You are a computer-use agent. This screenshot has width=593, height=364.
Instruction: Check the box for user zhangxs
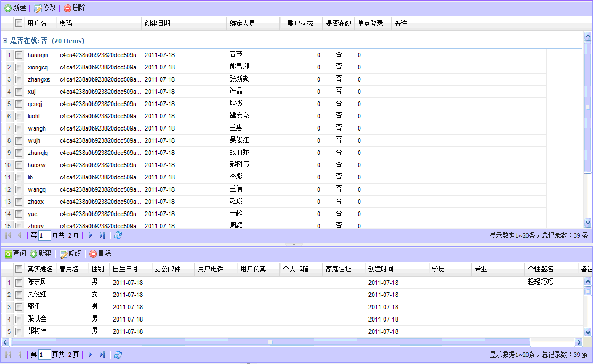click(x=19, y=79)
